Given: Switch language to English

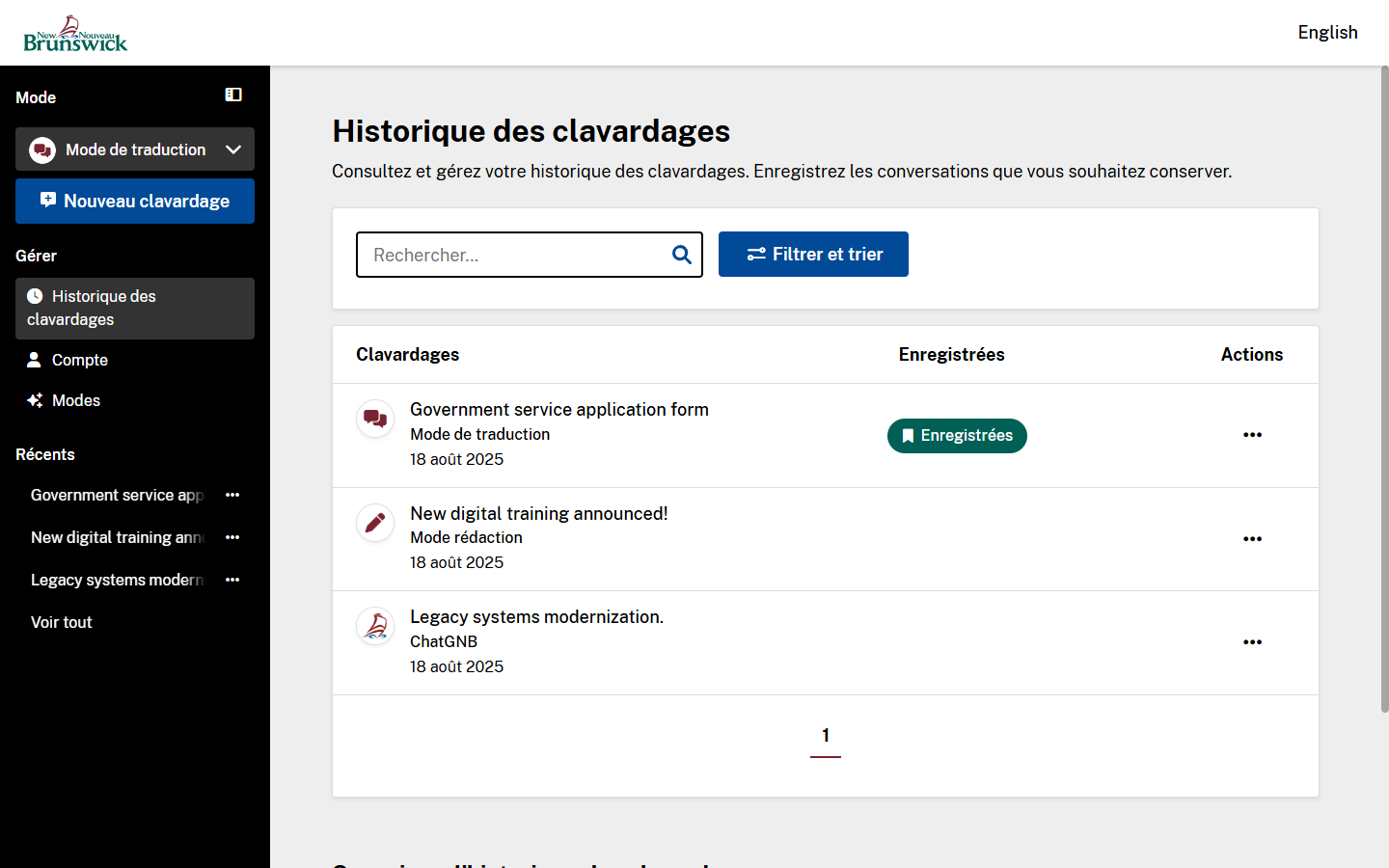Looking at the screenshot, I should coord(1327,33).
